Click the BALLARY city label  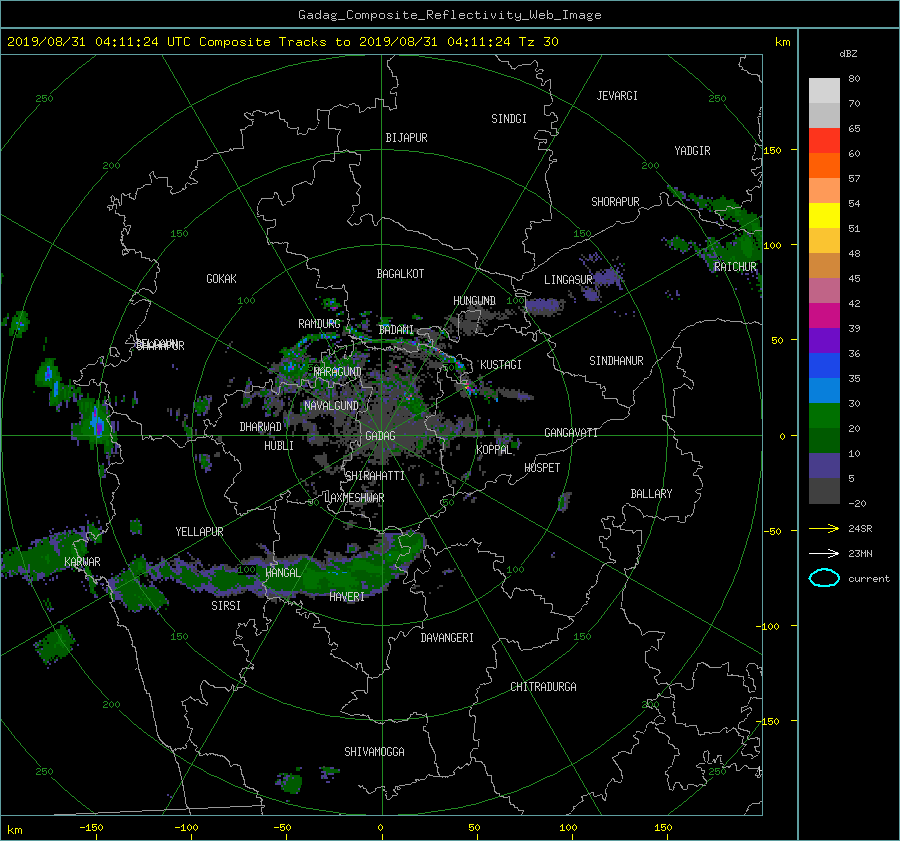click(651, 494)
